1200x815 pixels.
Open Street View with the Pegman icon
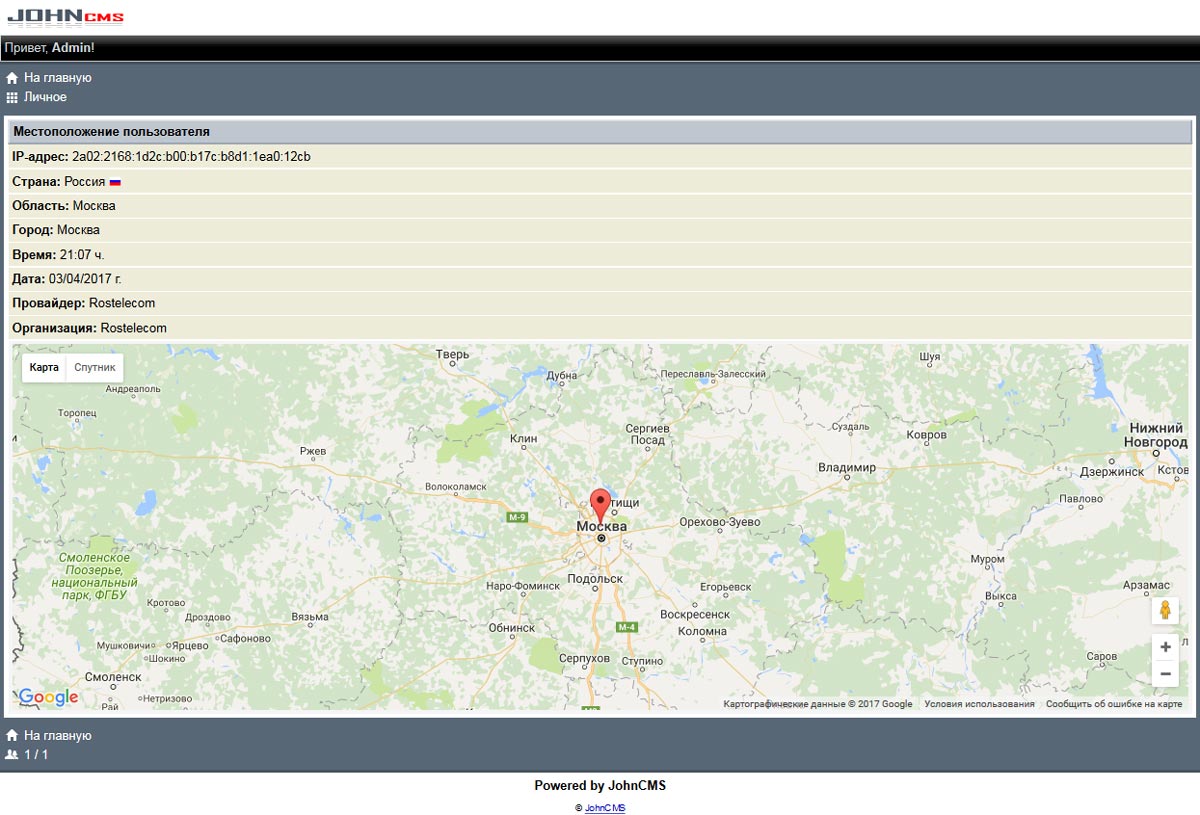(x=1165, y=610)
